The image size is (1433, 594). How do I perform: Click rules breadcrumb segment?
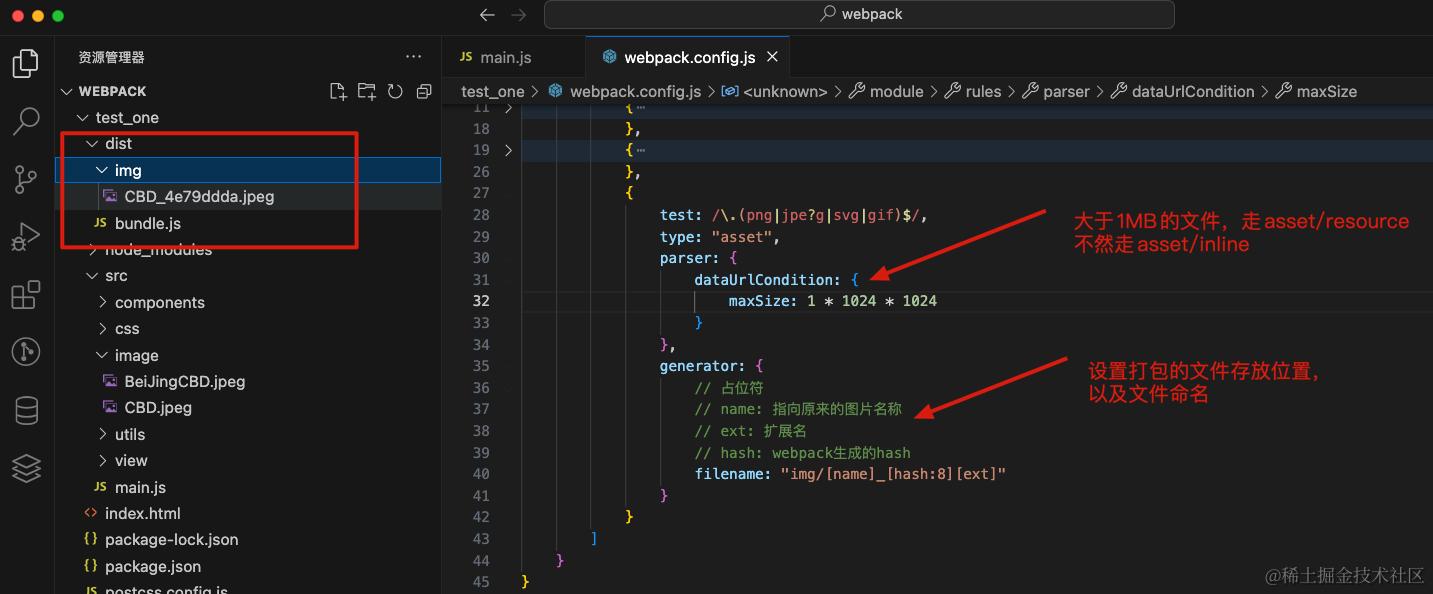pos(983,91)
